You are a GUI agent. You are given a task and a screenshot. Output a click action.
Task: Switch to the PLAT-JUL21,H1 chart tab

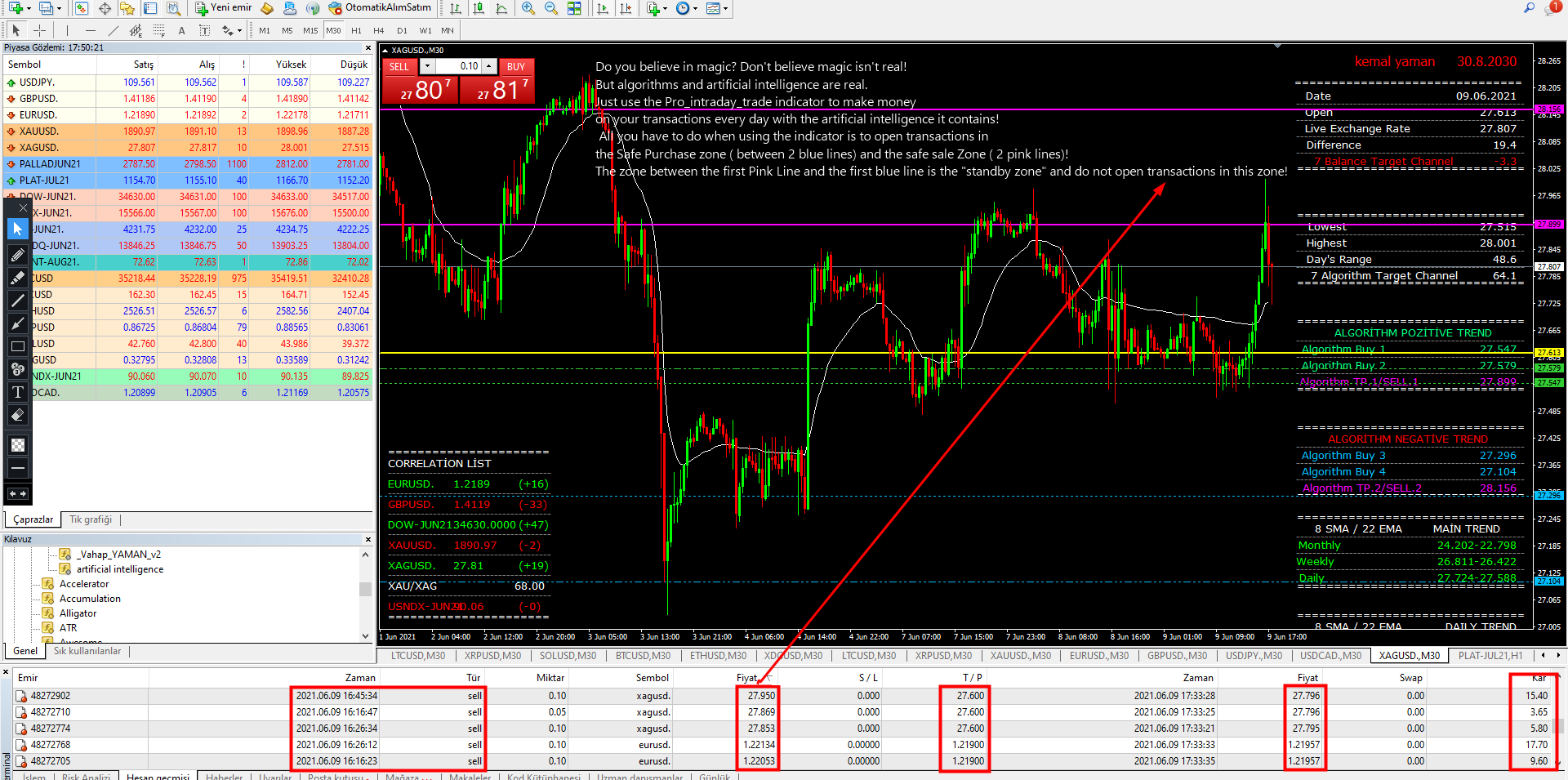[x=1490, y=655]
